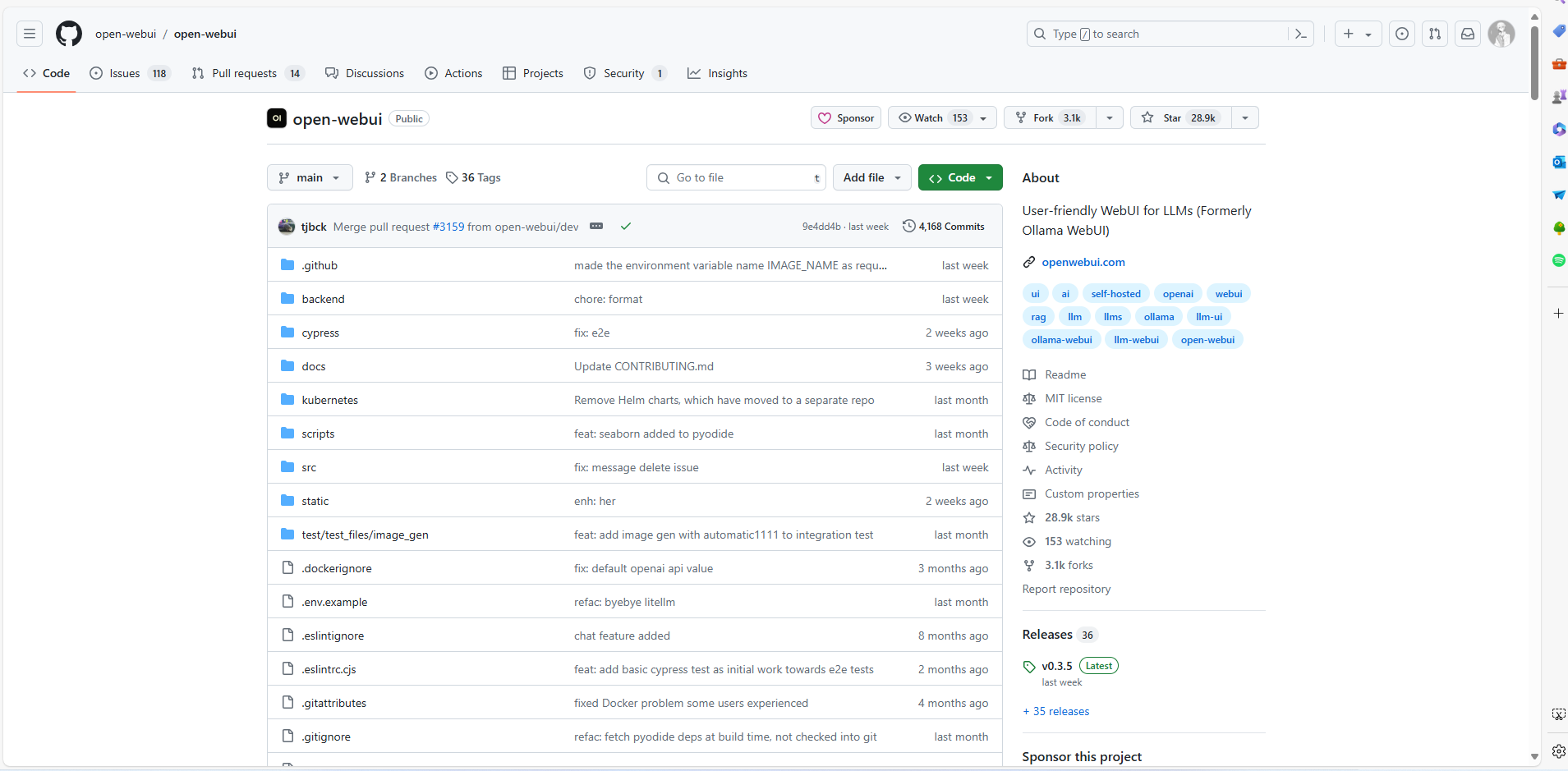Open the ollama-webui topic tag
Image resolution: width=1568 pixels, height=771 pixels.
pyautogui.click(x=1061, y=339)
